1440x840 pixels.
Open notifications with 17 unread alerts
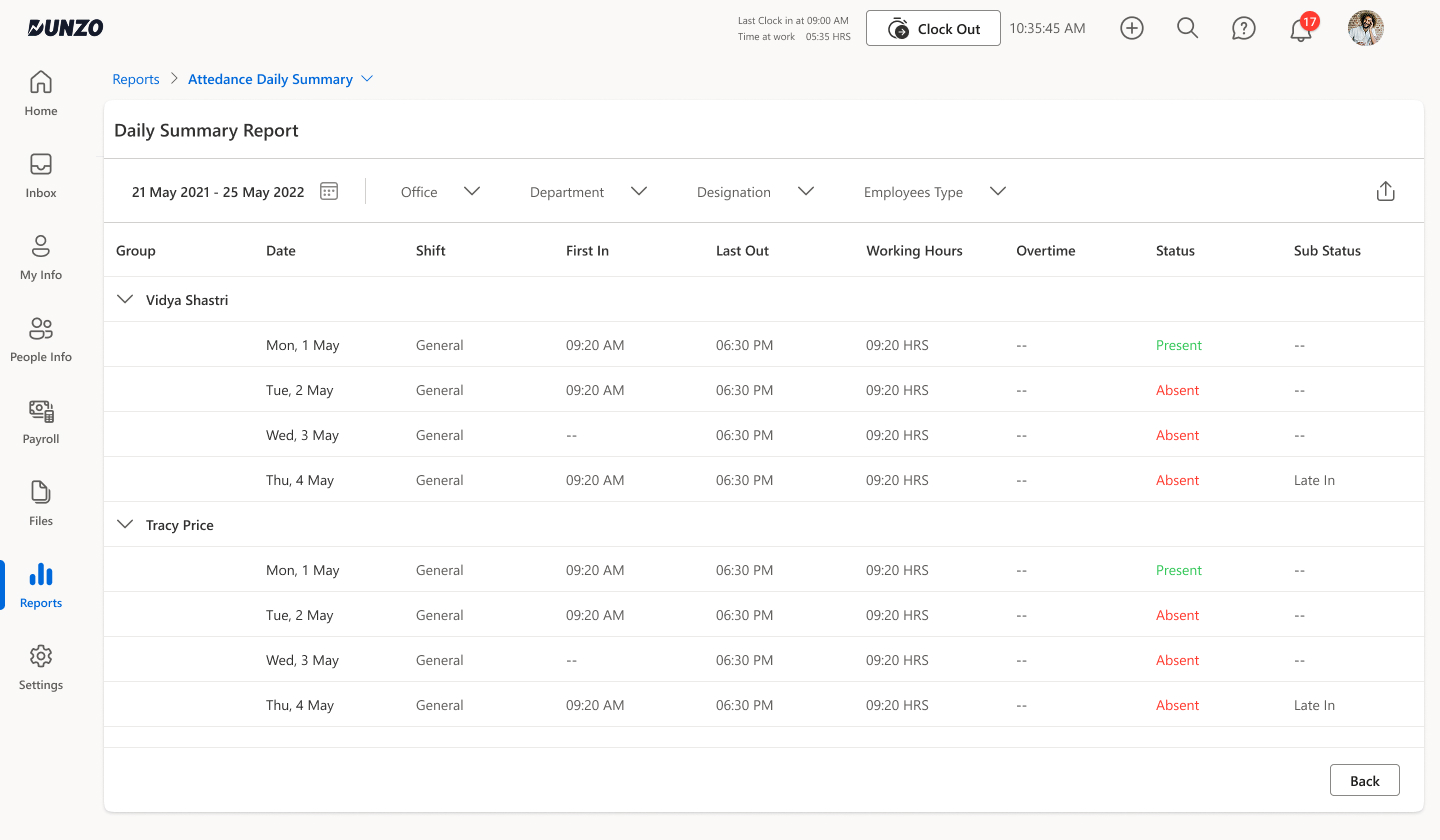pos(1300,31)
